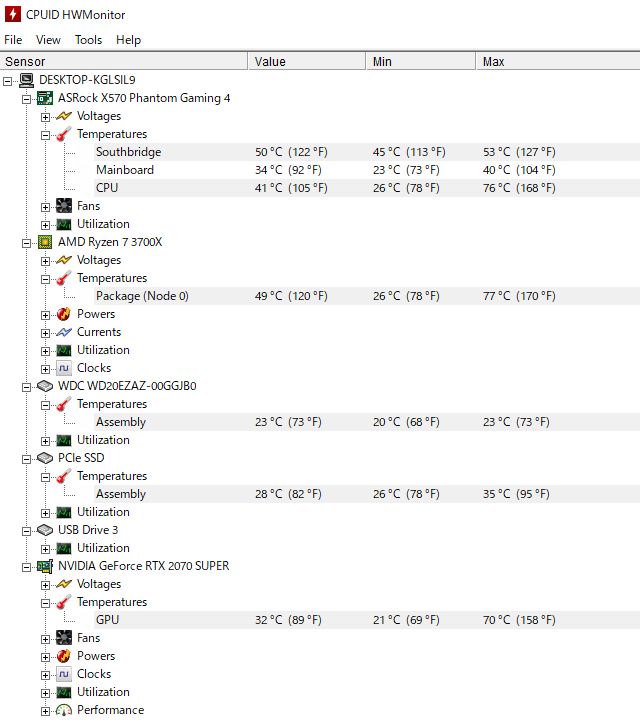The height and width of the screenshot is (722, 640).
Task: Click the Ryzen Currents blue wave icon
Action: (x=64, y=332)
